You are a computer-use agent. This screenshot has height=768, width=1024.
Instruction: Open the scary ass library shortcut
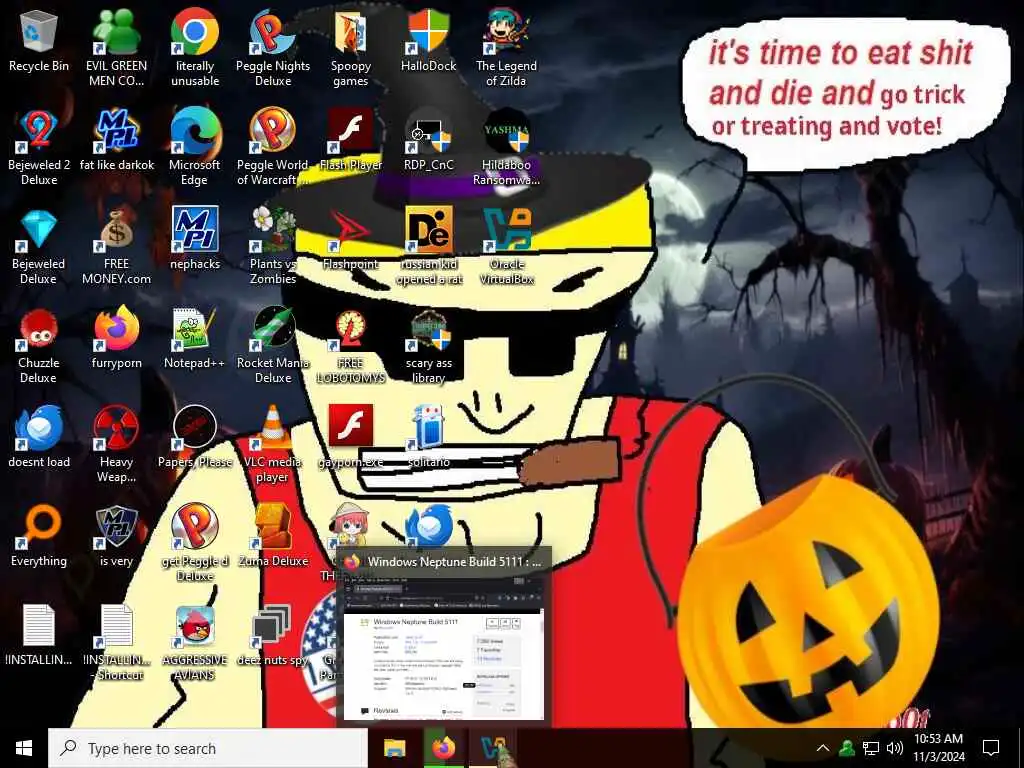[x=428, y=330]
